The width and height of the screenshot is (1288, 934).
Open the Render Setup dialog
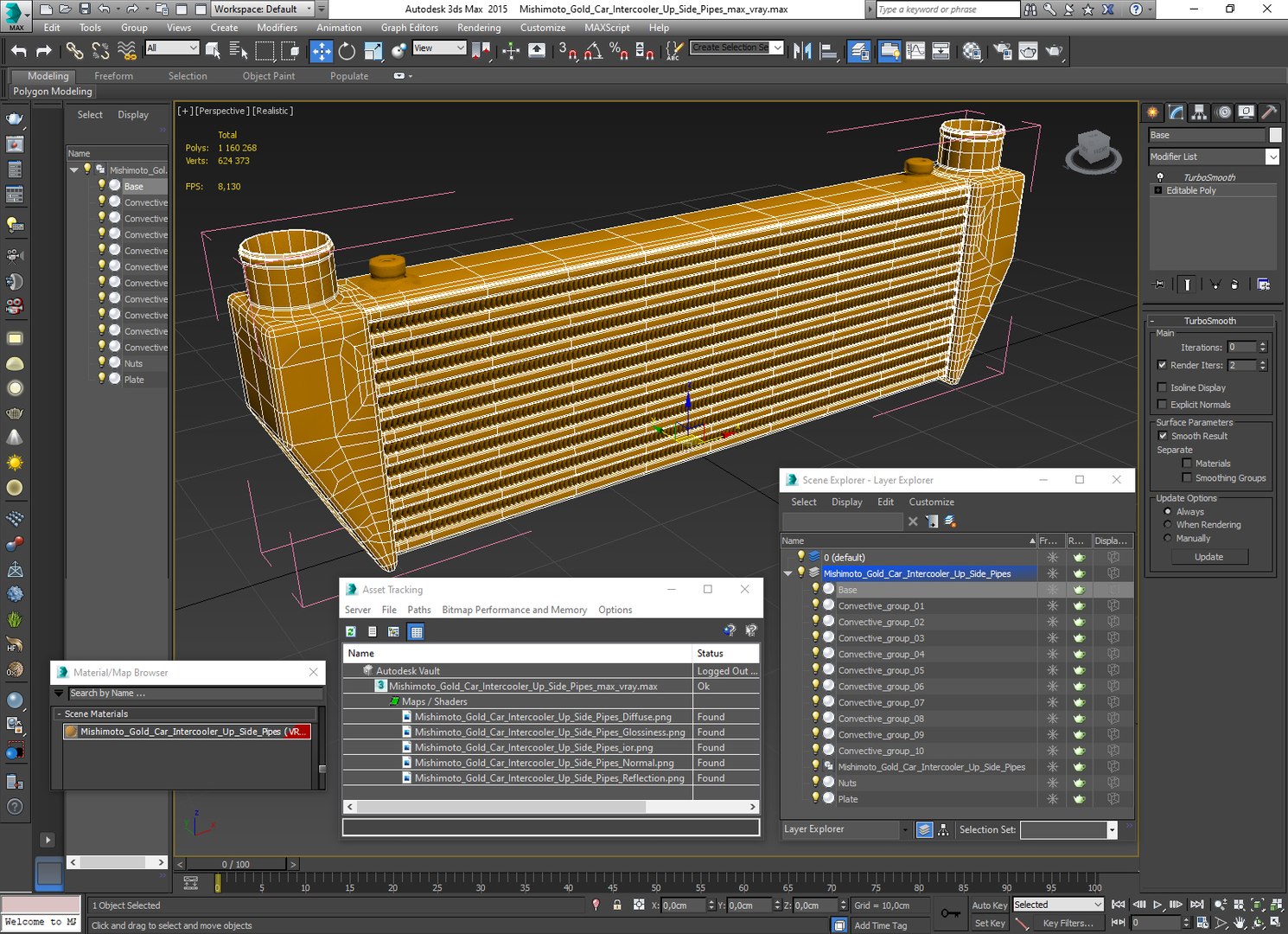click(x=1003, y=51)
